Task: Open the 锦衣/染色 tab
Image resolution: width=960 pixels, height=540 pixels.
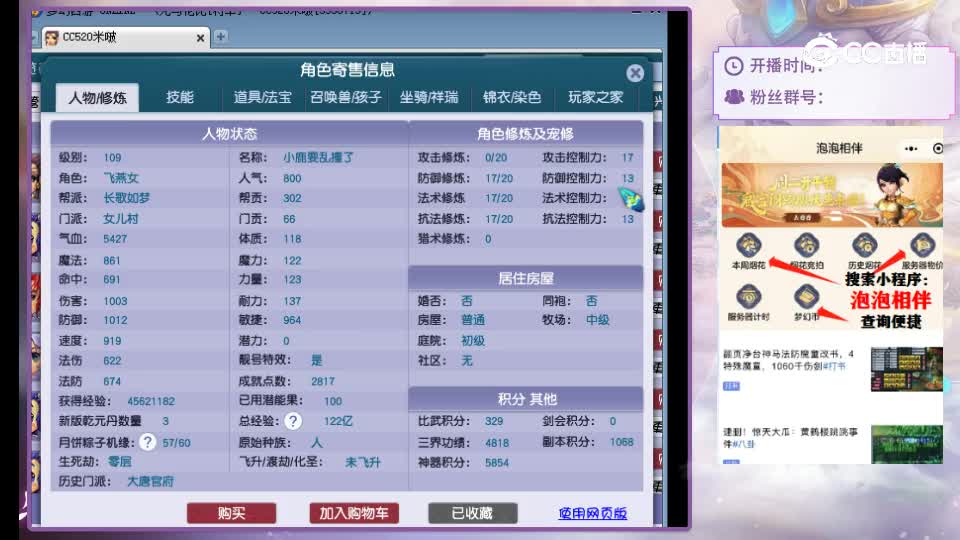Action: pyautogui.click(x=512, y=97)
